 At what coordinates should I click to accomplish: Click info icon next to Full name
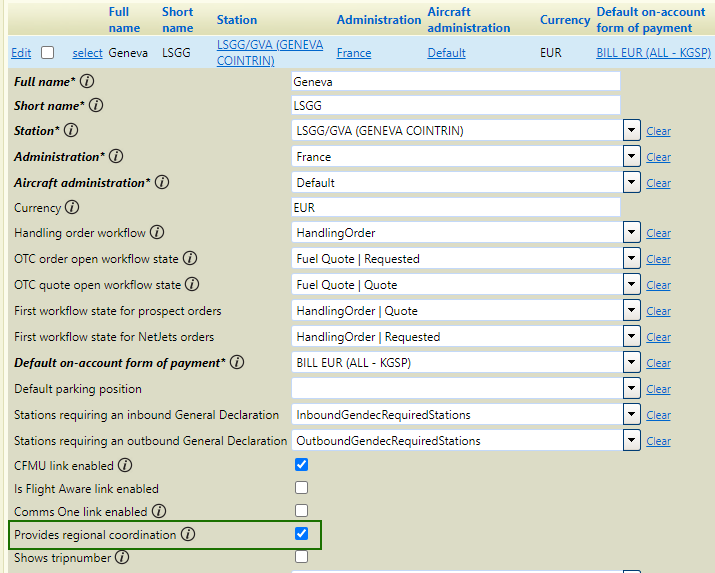pos(87,81)
